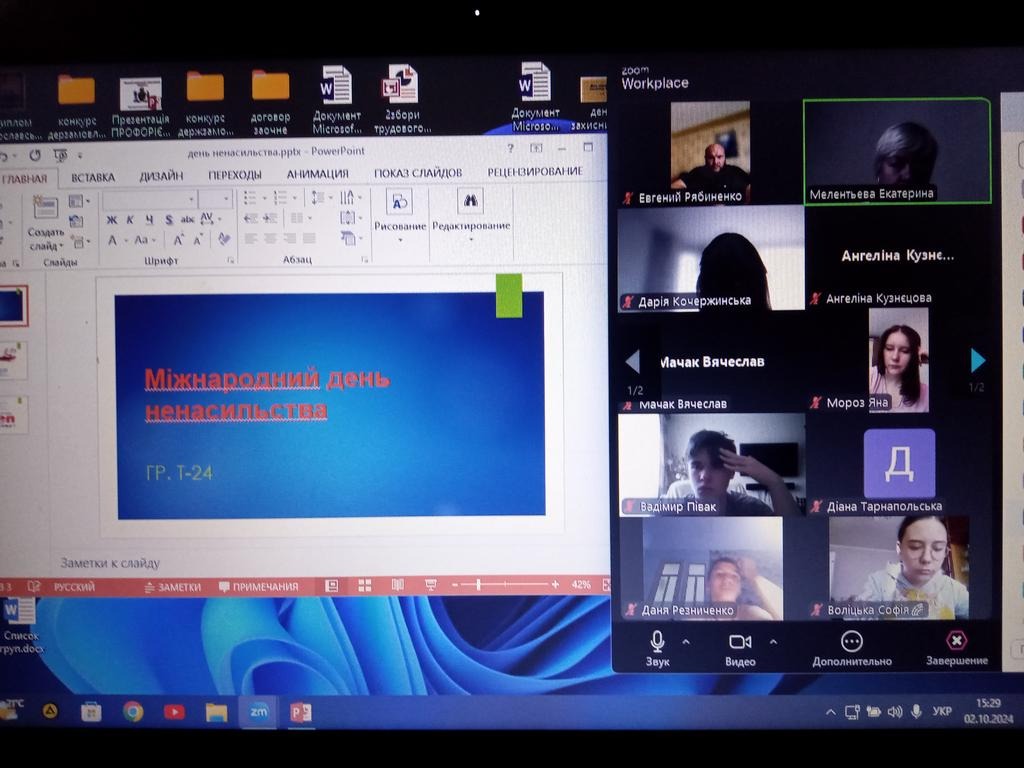Toggle ЗАМЕТКИ notes pane in status bar
The width and height of the screenshot is (1024, 768).
pyautogui.click(x=172, y=587)
